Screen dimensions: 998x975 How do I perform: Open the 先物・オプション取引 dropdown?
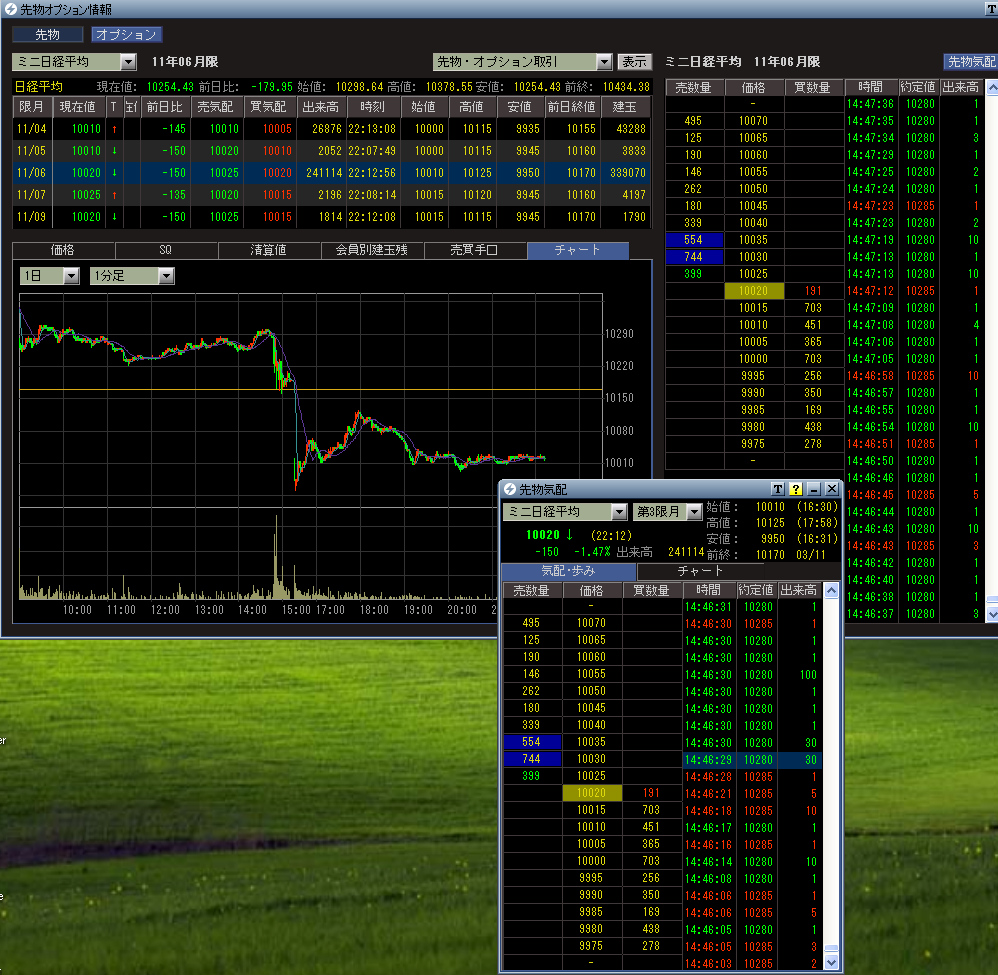click(603, 62)
